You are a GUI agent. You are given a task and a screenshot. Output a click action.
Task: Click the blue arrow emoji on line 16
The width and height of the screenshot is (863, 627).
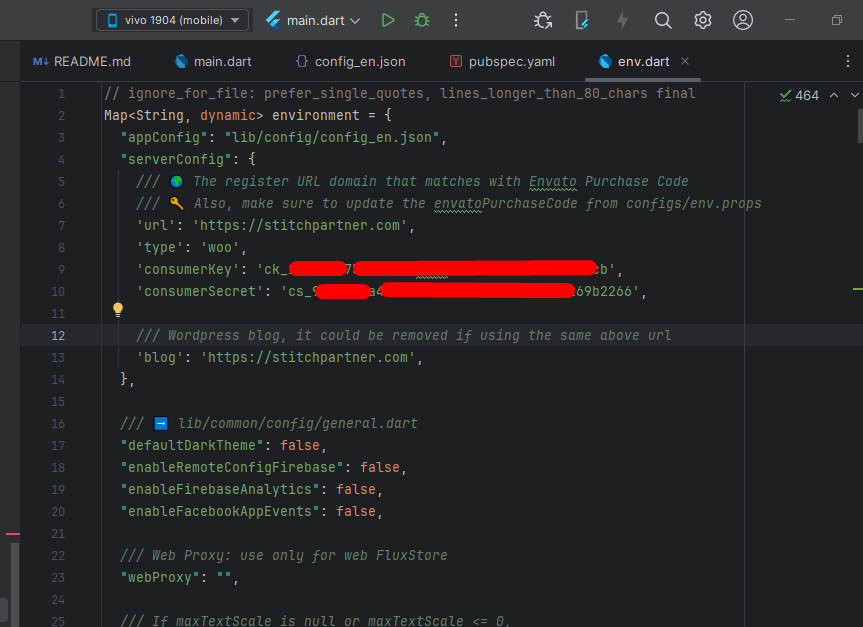pyautogui.click(x=161, y=423)
